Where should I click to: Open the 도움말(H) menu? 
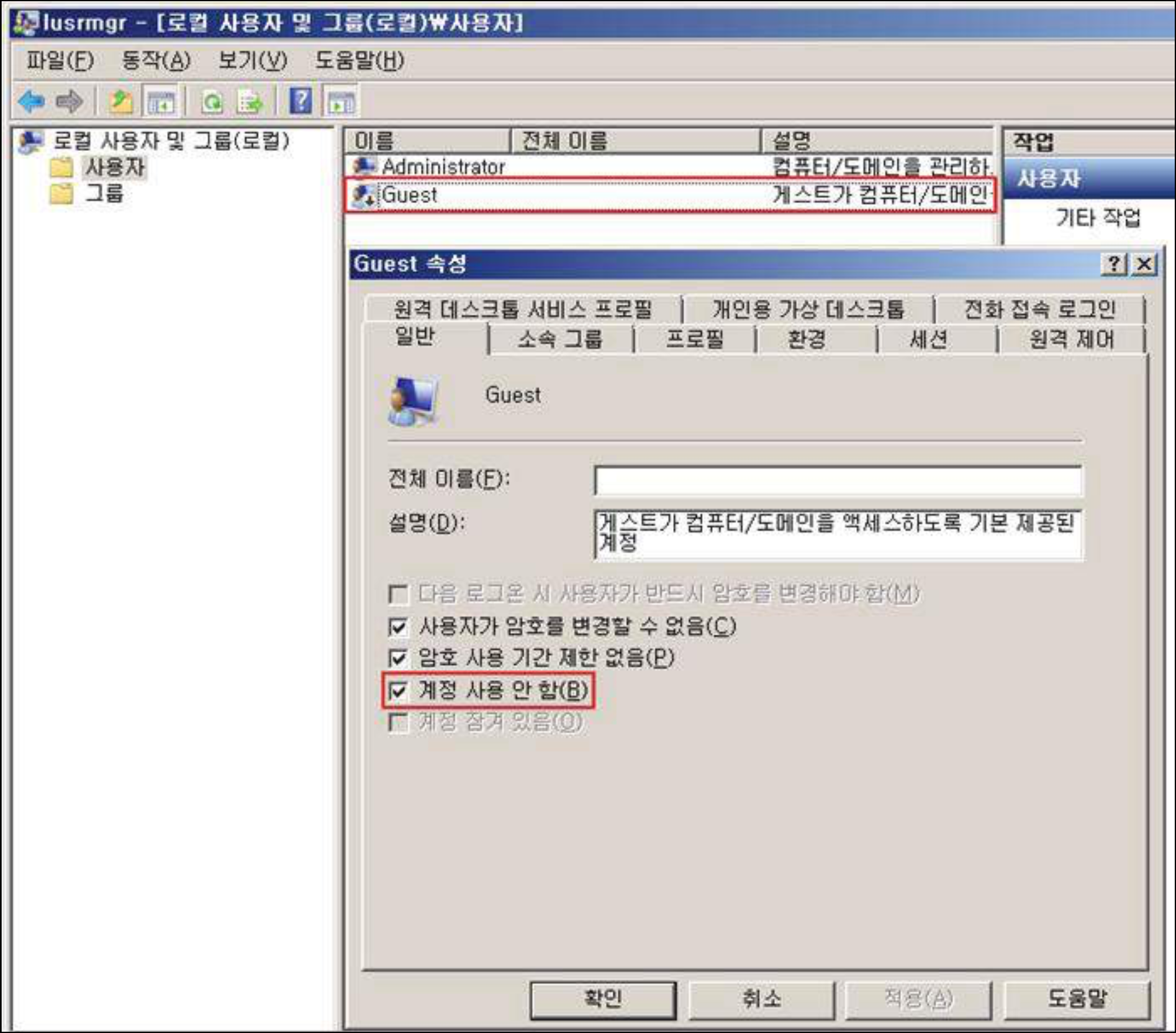pyautogui.click(x=360, y=60)
